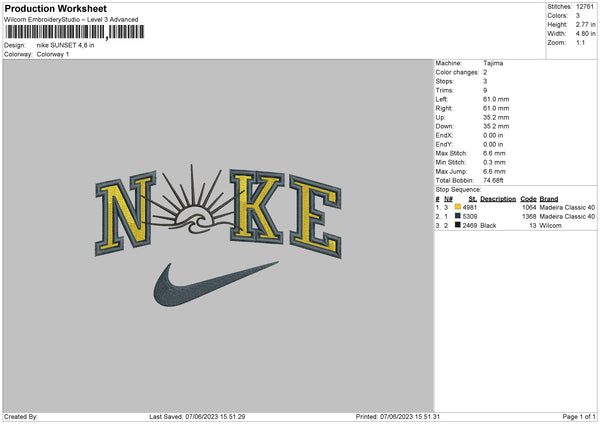Click the Production Worksheet title
Screen dimensions: 600x424
coord(55,8)
